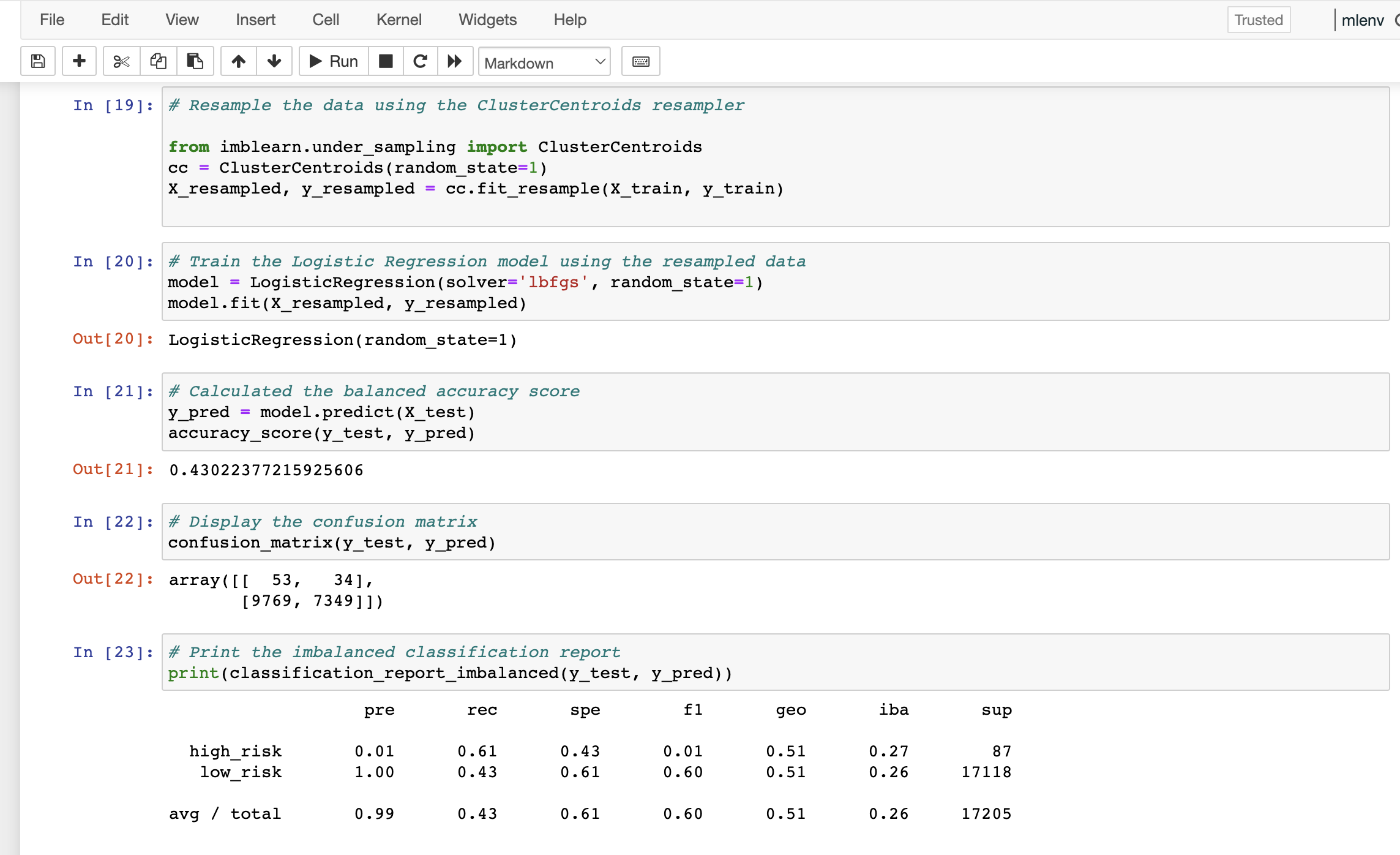Screen dimensions: 1400x855
Task: Interrupt the kernel with the stop icon
Action: coord(386,61)
